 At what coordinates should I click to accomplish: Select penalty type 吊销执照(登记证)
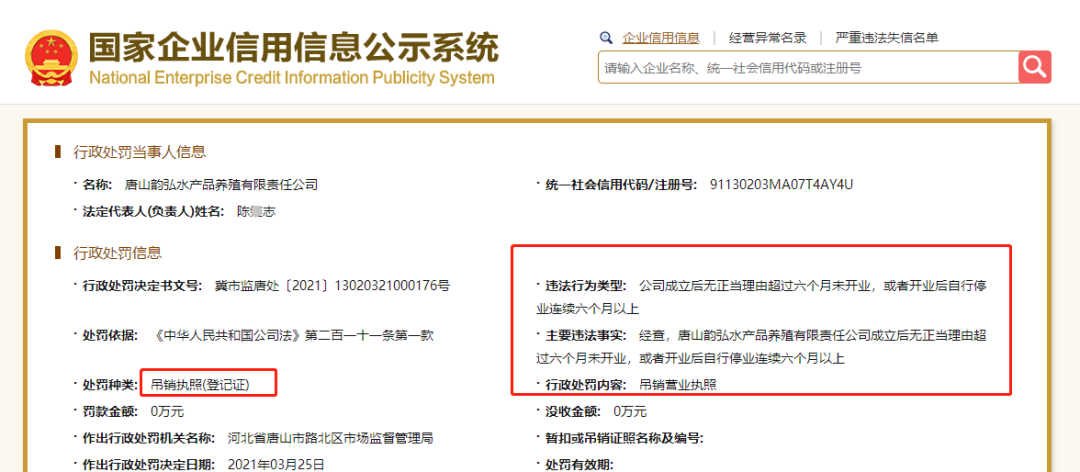[x=200, y=385]
